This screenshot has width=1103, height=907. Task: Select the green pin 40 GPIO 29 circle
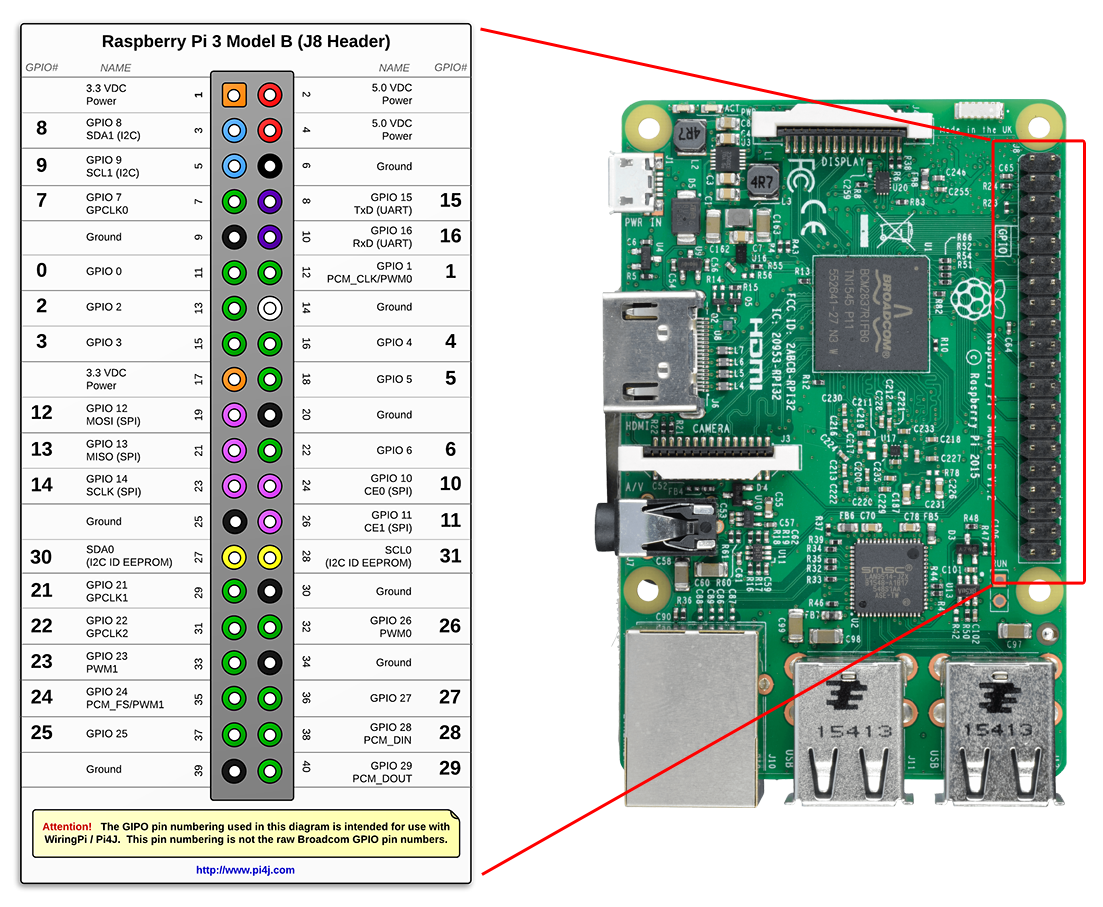tap(269, 770)
